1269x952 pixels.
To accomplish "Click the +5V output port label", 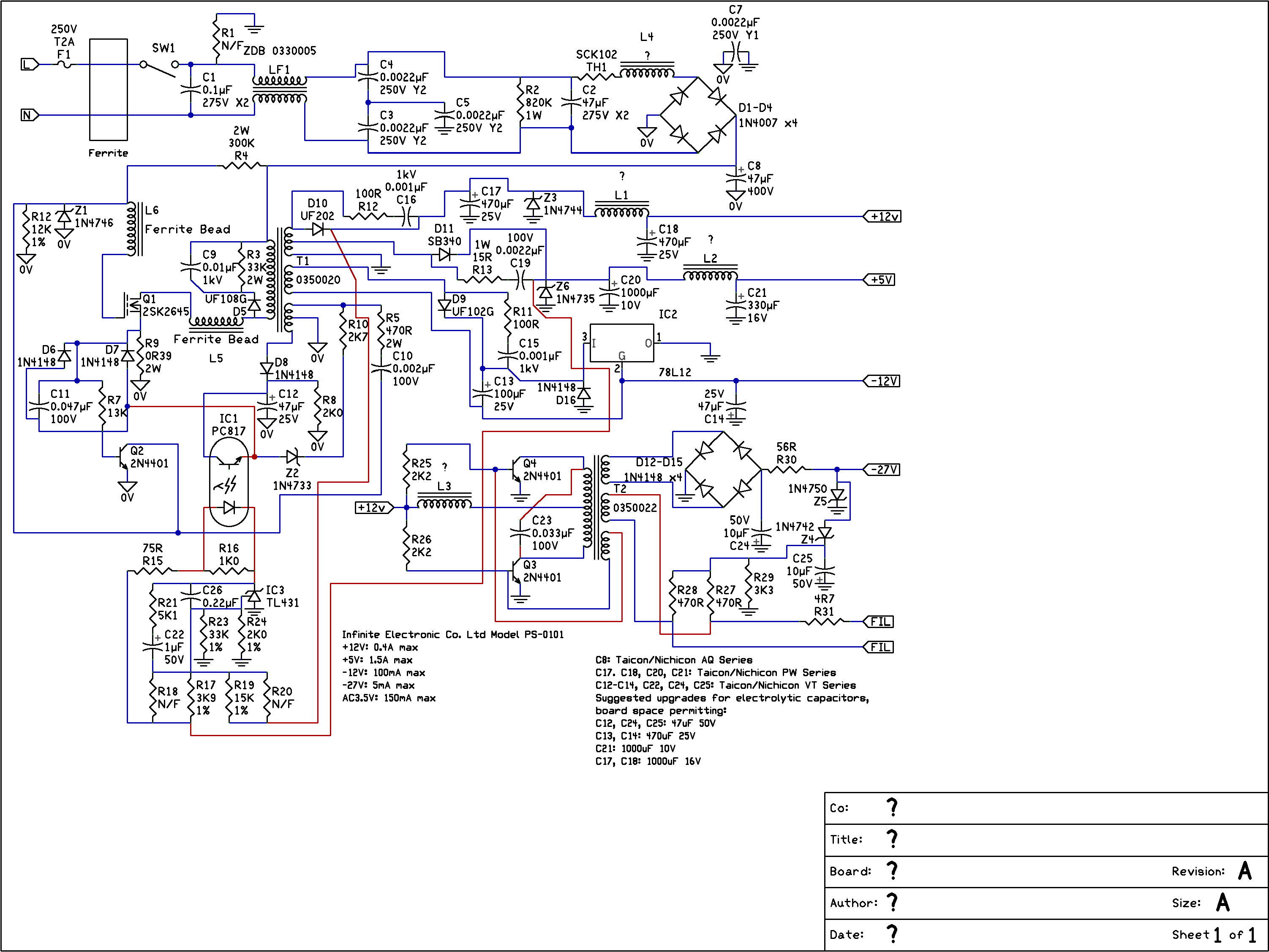I will tap(879, 280).
